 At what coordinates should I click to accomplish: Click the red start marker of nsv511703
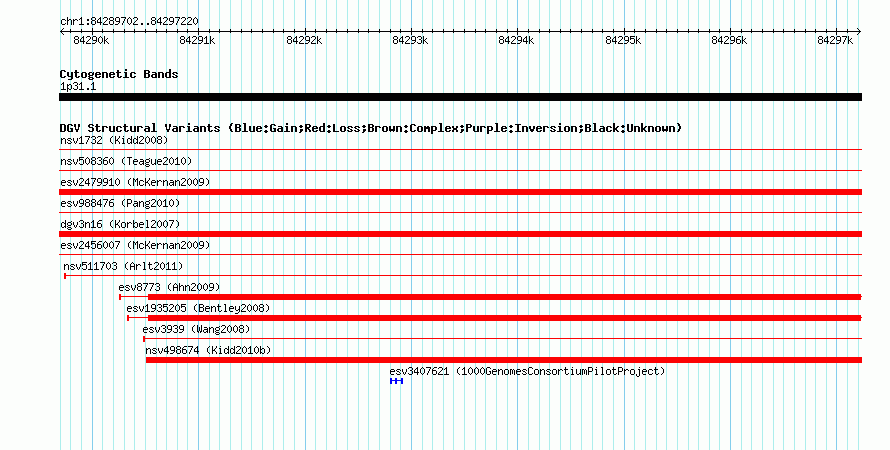tap(65, 276)
